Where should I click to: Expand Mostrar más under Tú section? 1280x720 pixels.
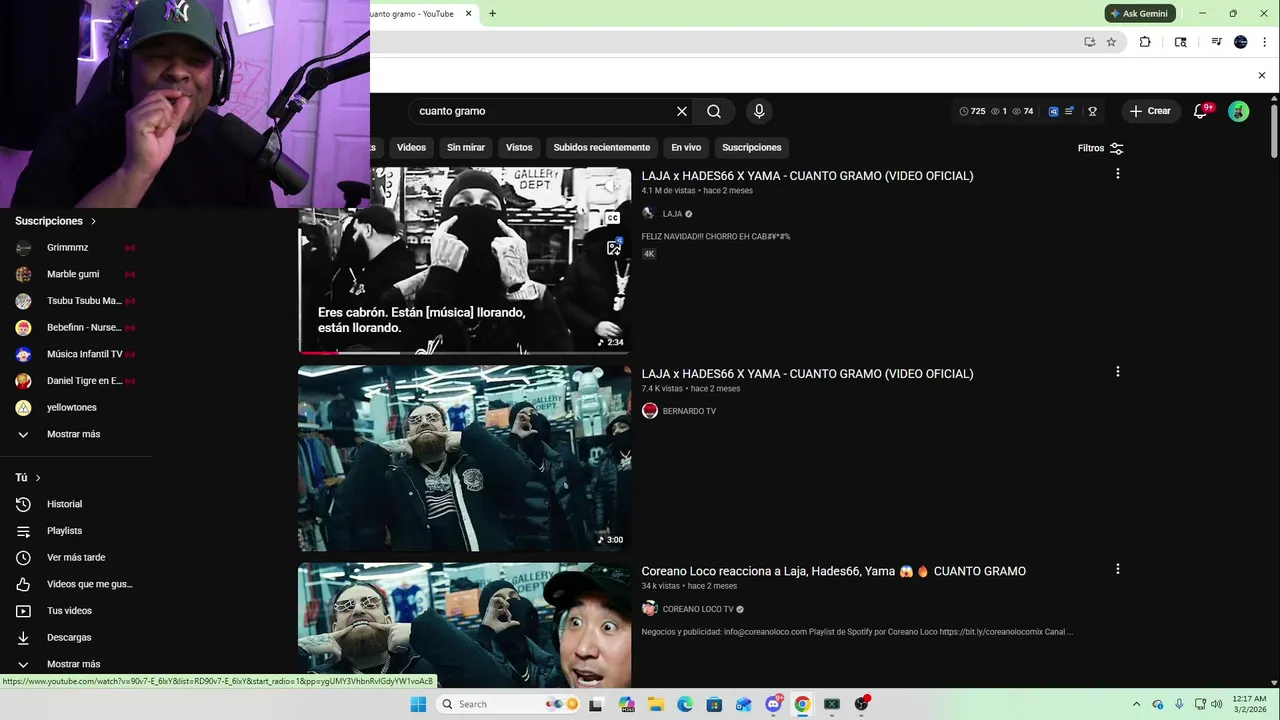[73, 664]
